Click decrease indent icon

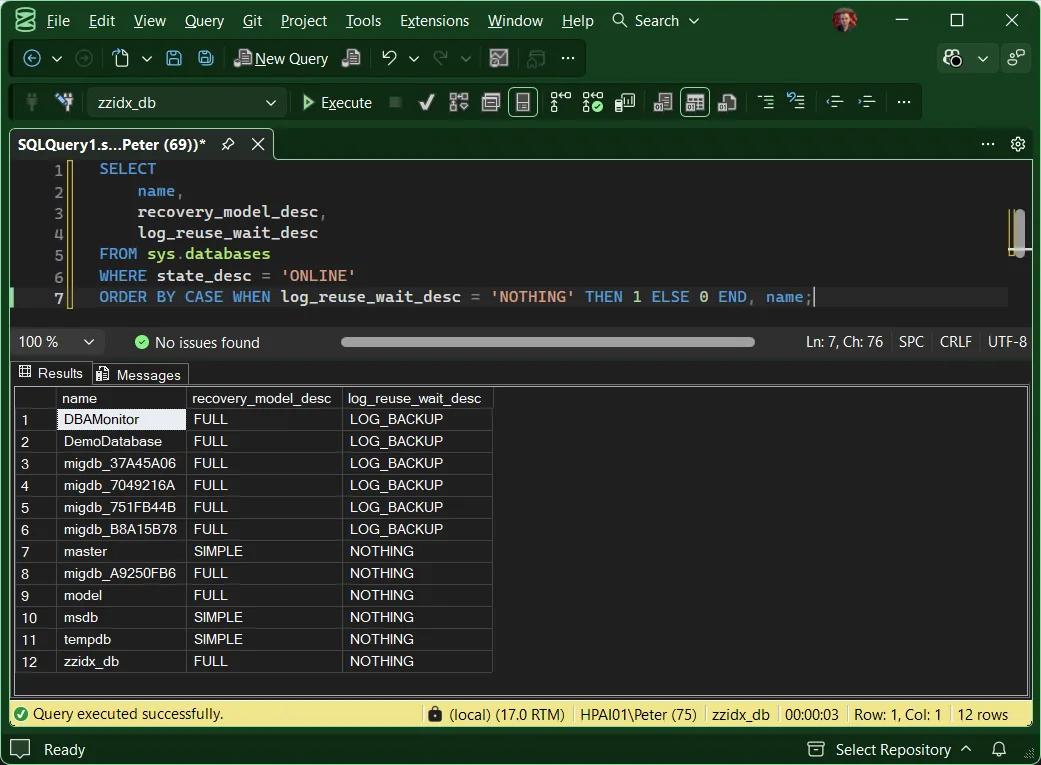[835, 102]
